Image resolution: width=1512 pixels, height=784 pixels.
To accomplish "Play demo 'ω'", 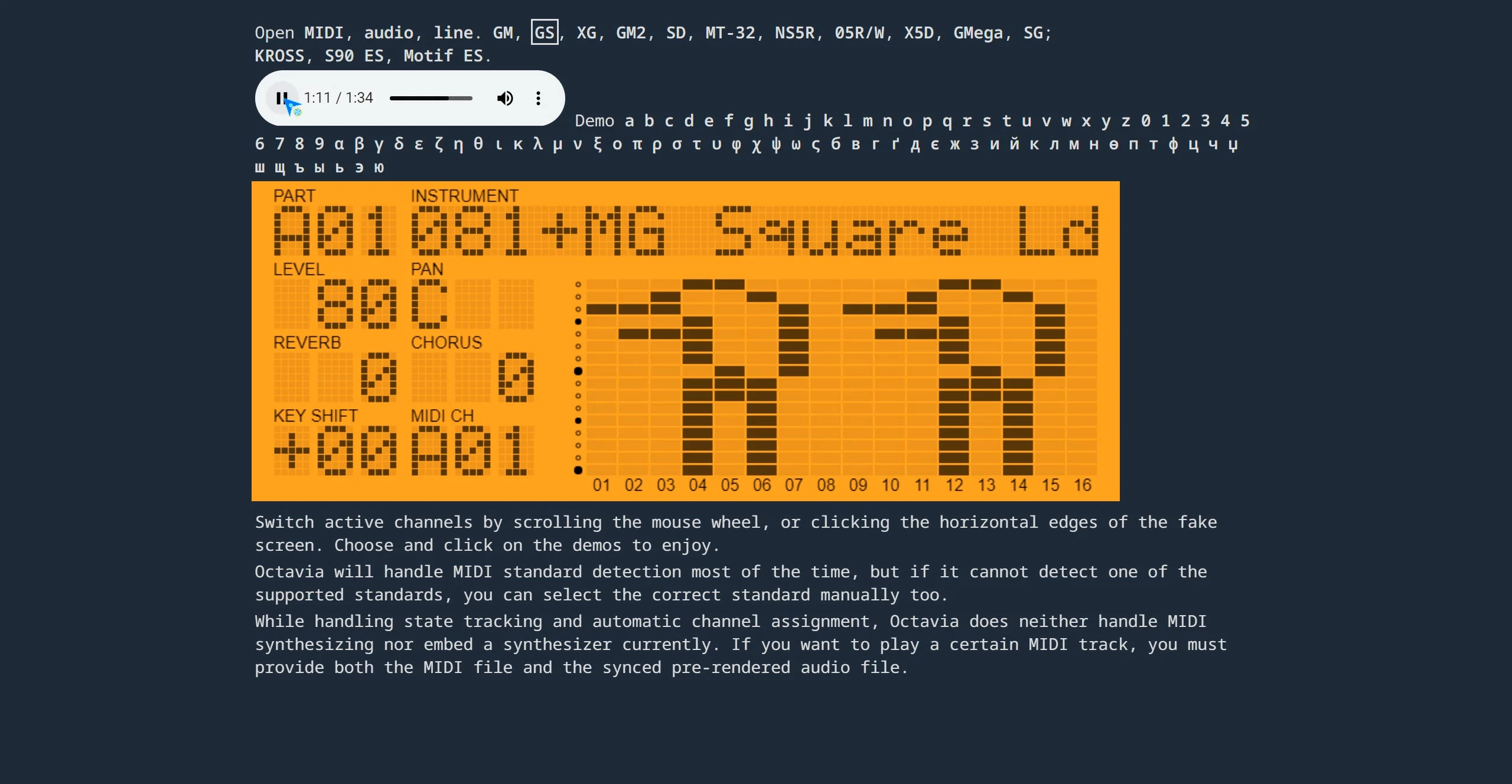I will pyautogui.click(x=796, y=143).
